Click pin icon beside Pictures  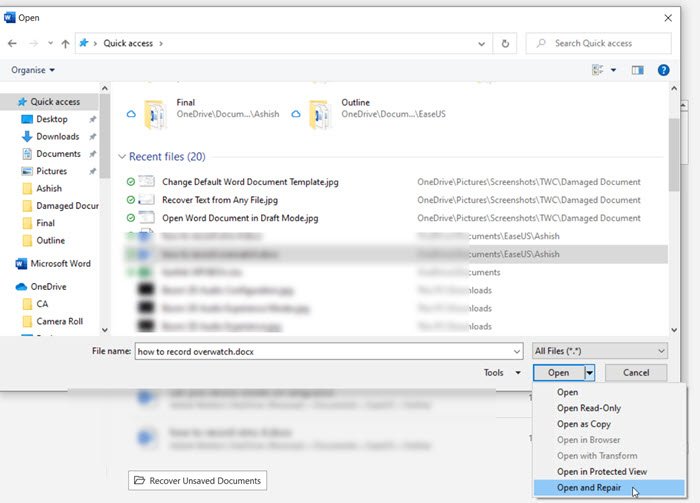pos(92,171)
